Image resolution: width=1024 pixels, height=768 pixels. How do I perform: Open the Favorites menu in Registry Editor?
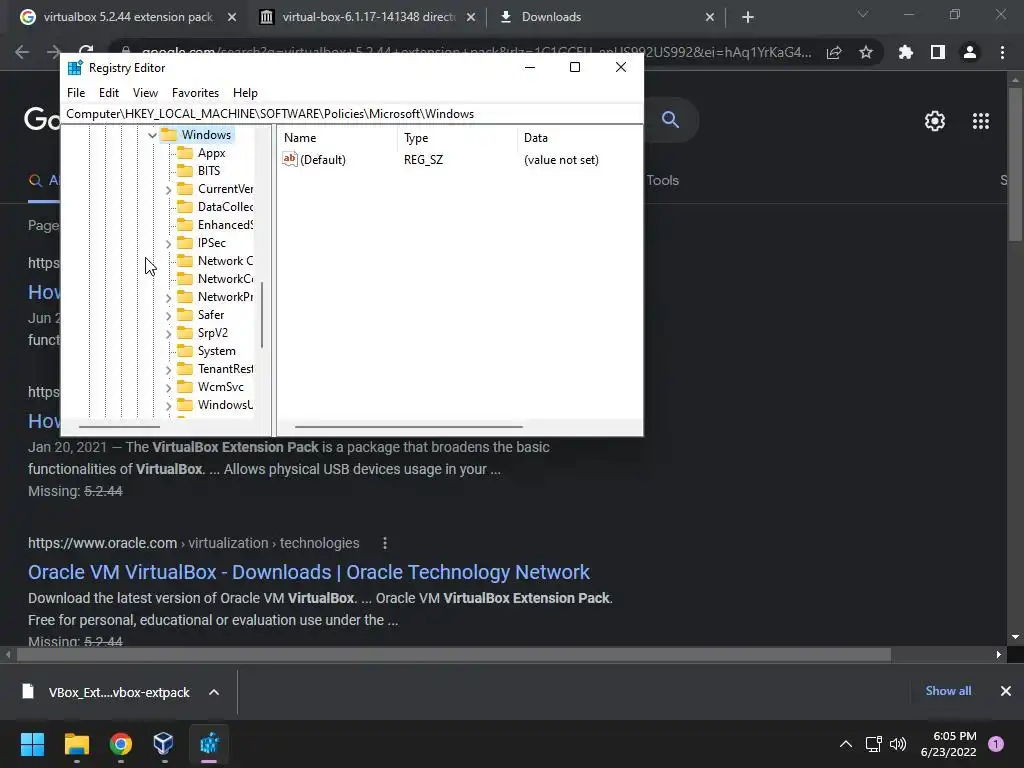(x=195, y=93)
